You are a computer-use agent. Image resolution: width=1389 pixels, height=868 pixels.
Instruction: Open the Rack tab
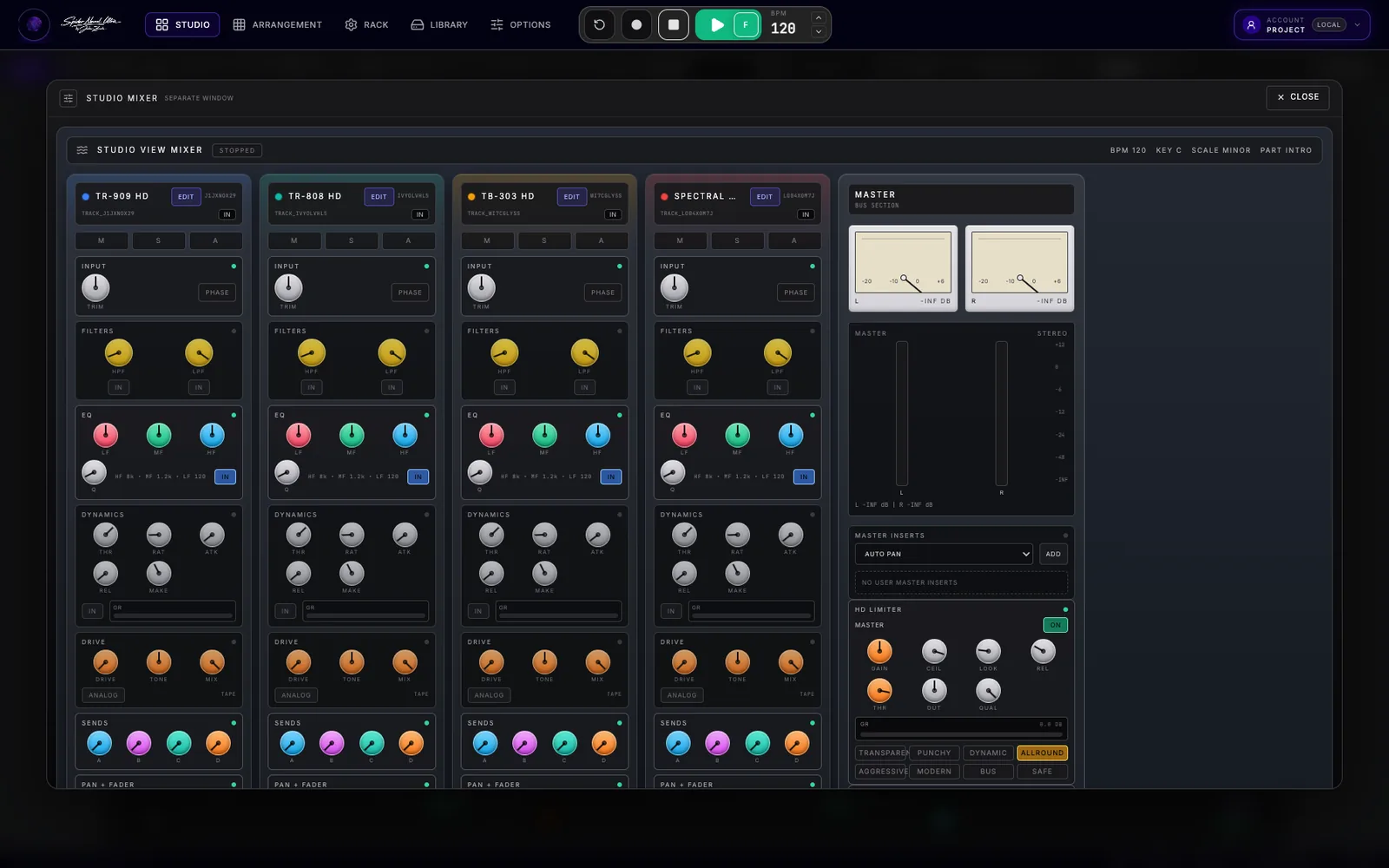366,25
